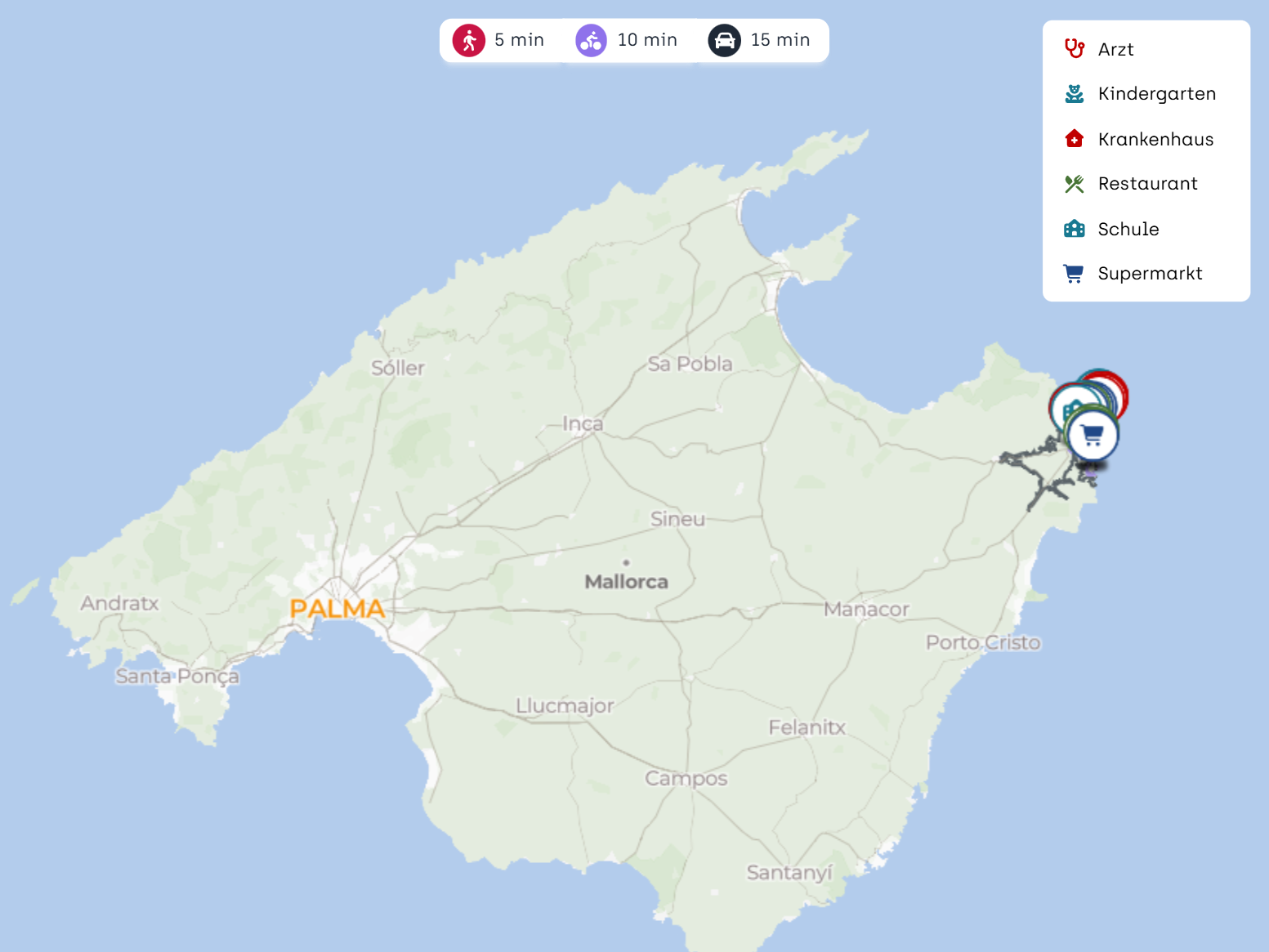Click the Restaurant fork and knife icon
Screen dimensions: 1269x952
[x=1074, y=184]
